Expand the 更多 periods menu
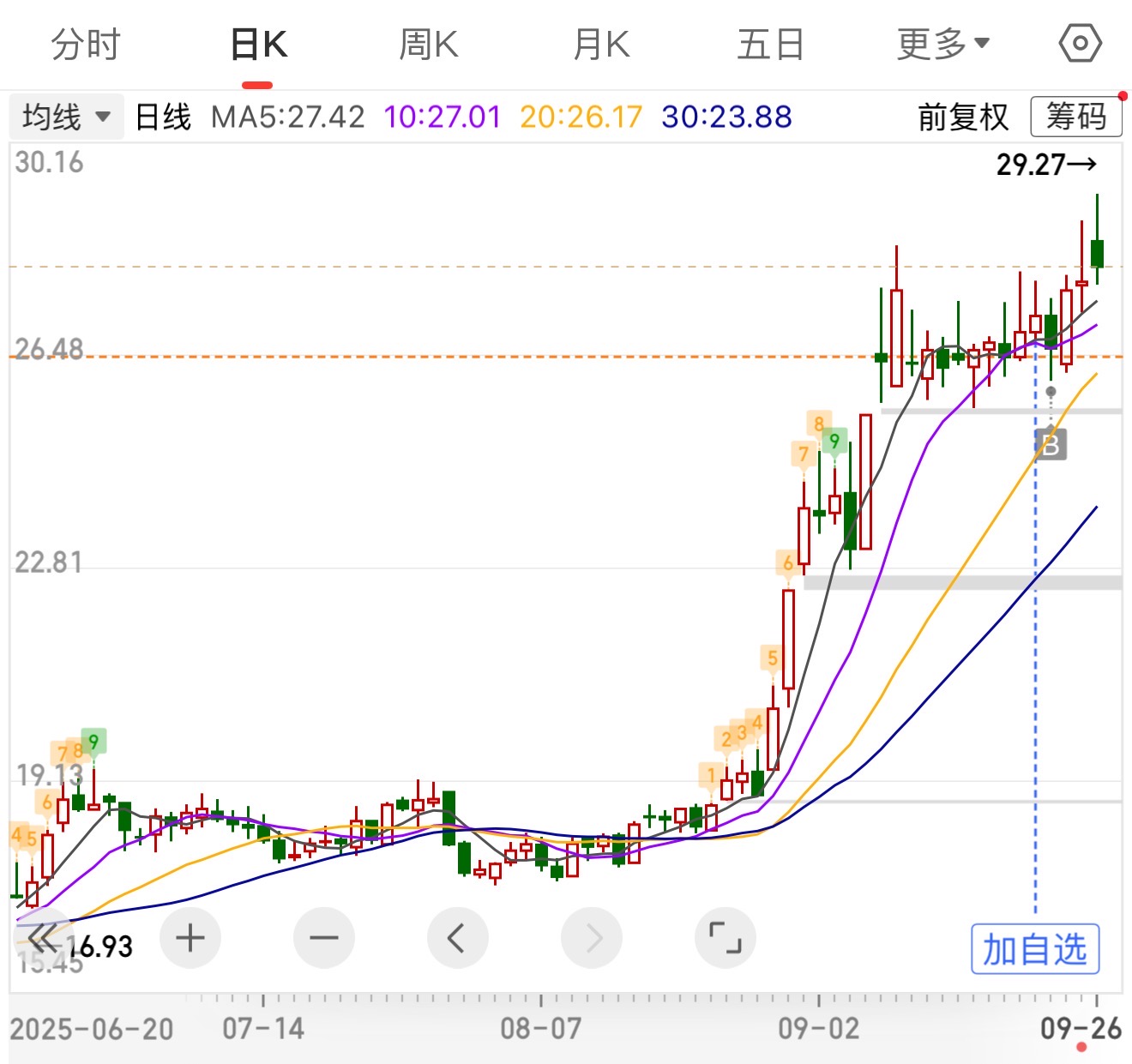The width and height of the screenshot is (1132, 1064). (942, 45)
